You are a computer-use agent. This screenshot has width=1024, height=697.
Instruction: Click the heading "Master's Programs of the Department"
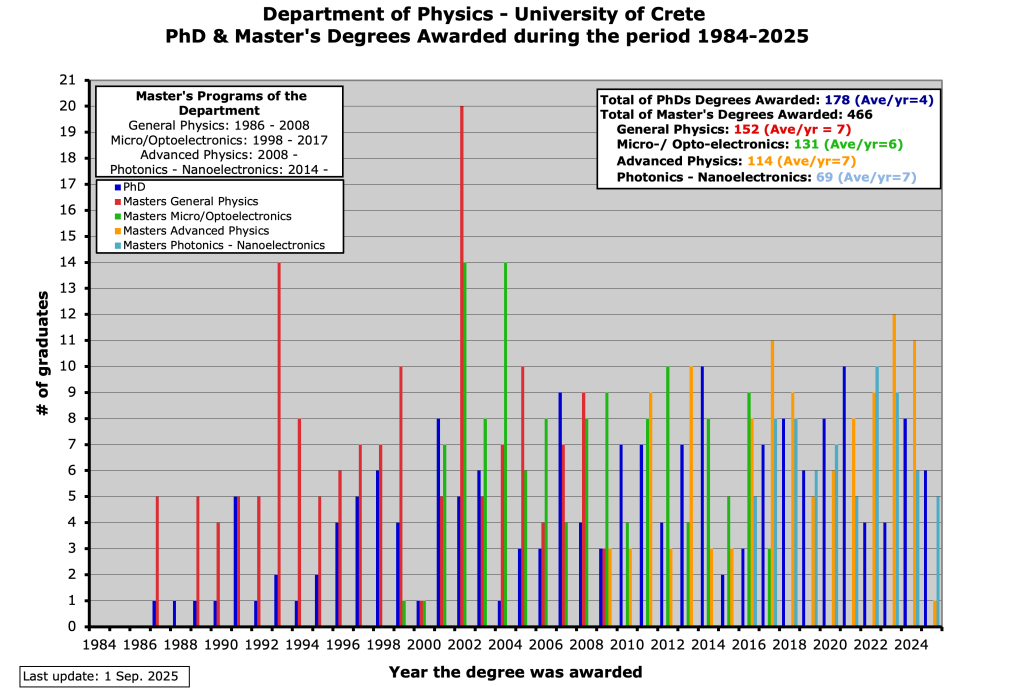(220, 103)
